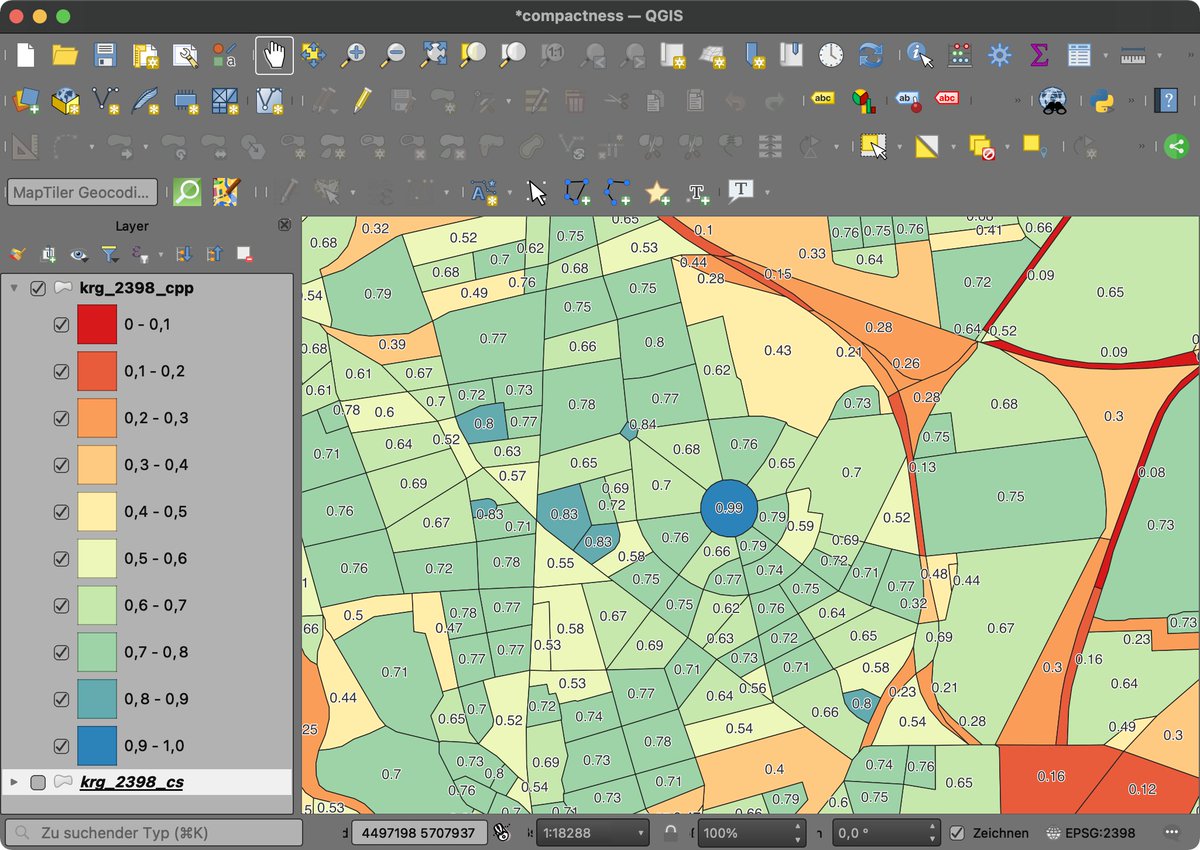Open the layer styling panel paintbrush icon

(x=17, y=254)
